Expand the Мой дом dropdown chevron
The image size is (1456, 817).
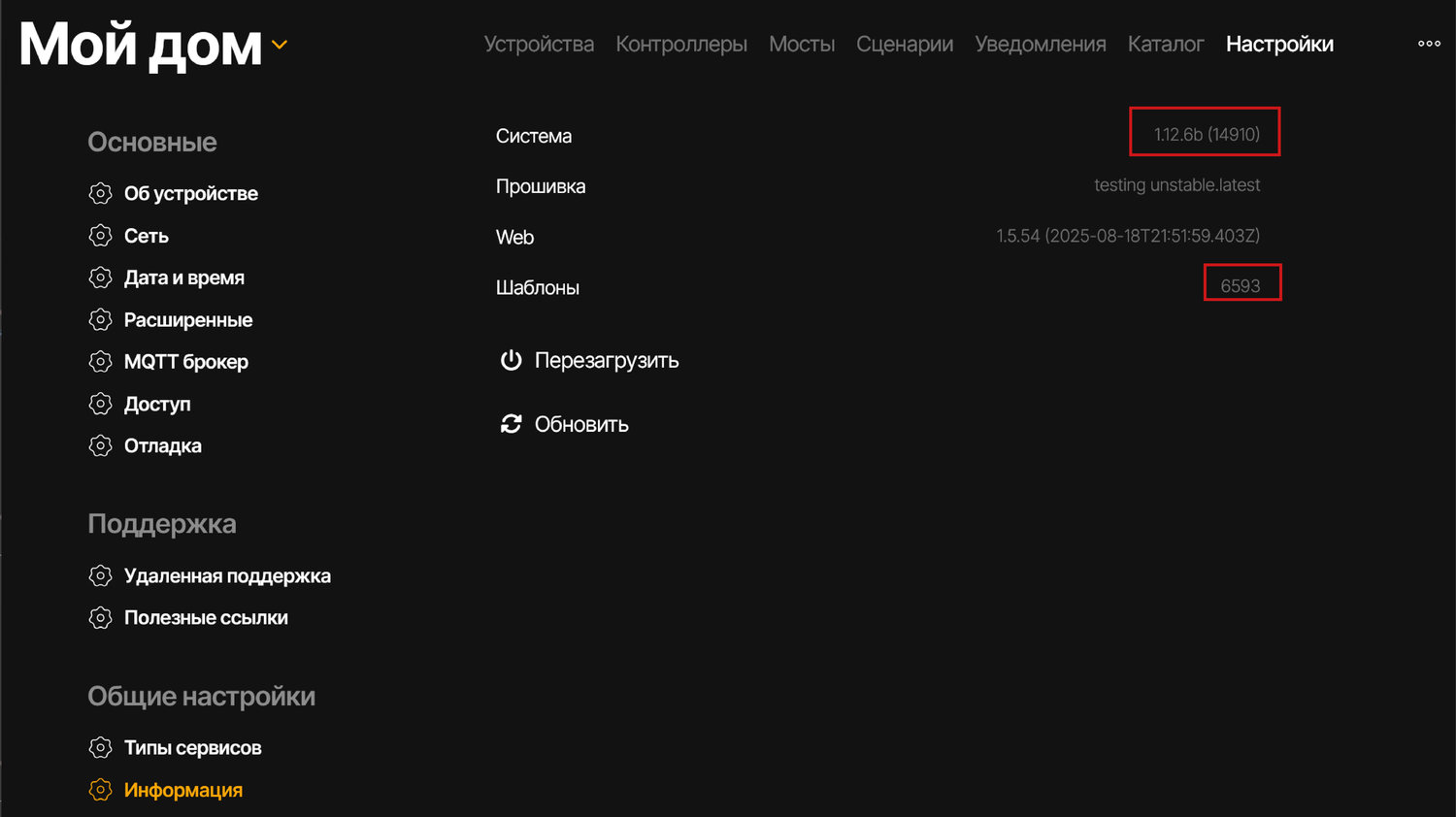coord(280,45)
